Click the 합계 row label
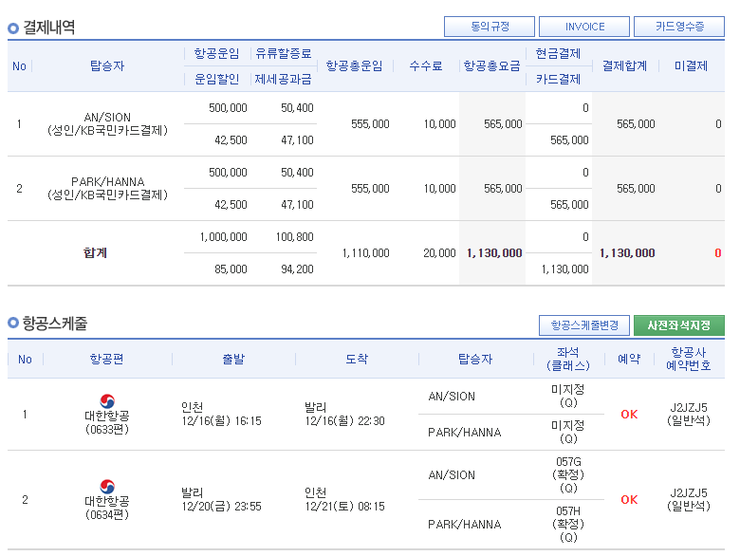The image size is (740, 556). click(95, 253)
